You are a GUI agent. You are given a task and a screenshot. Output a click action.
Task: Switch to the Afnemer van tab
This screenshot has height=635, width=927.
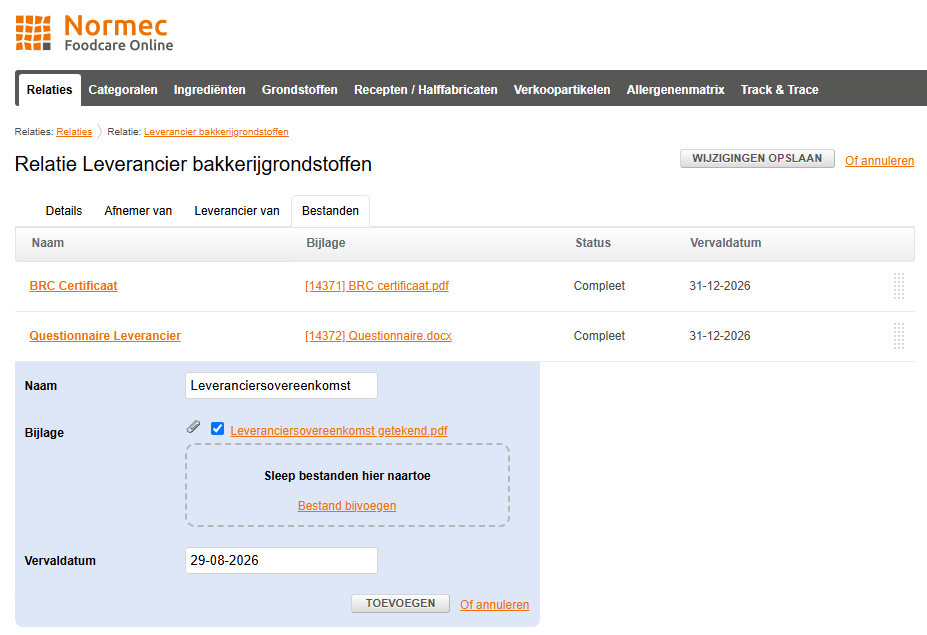pyautogui.click(x=138, y=211)
